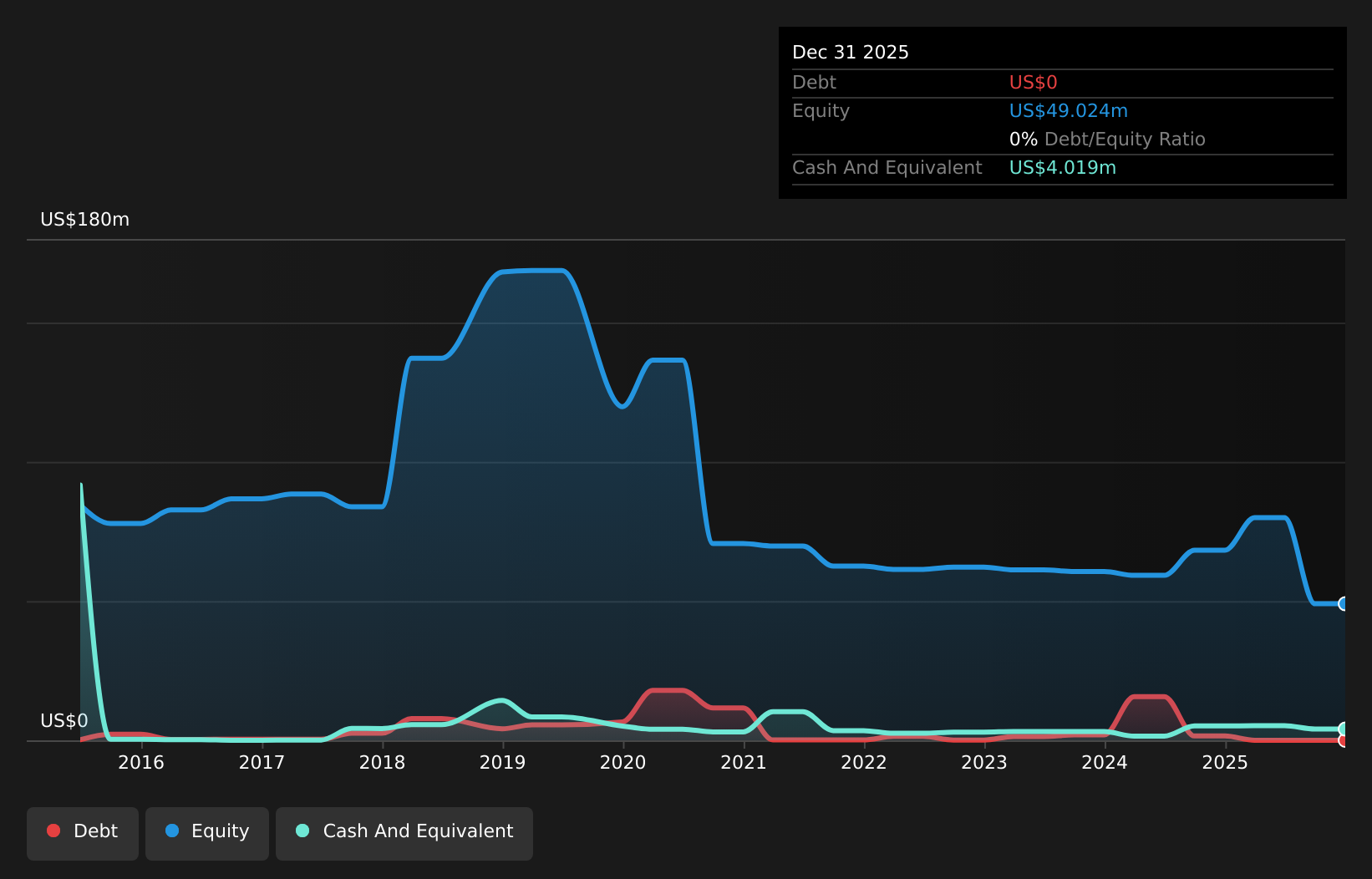Click the Cash And Equivalent tooltip row label
Viewport: 1372px width, 879px height.
(887, 168)
